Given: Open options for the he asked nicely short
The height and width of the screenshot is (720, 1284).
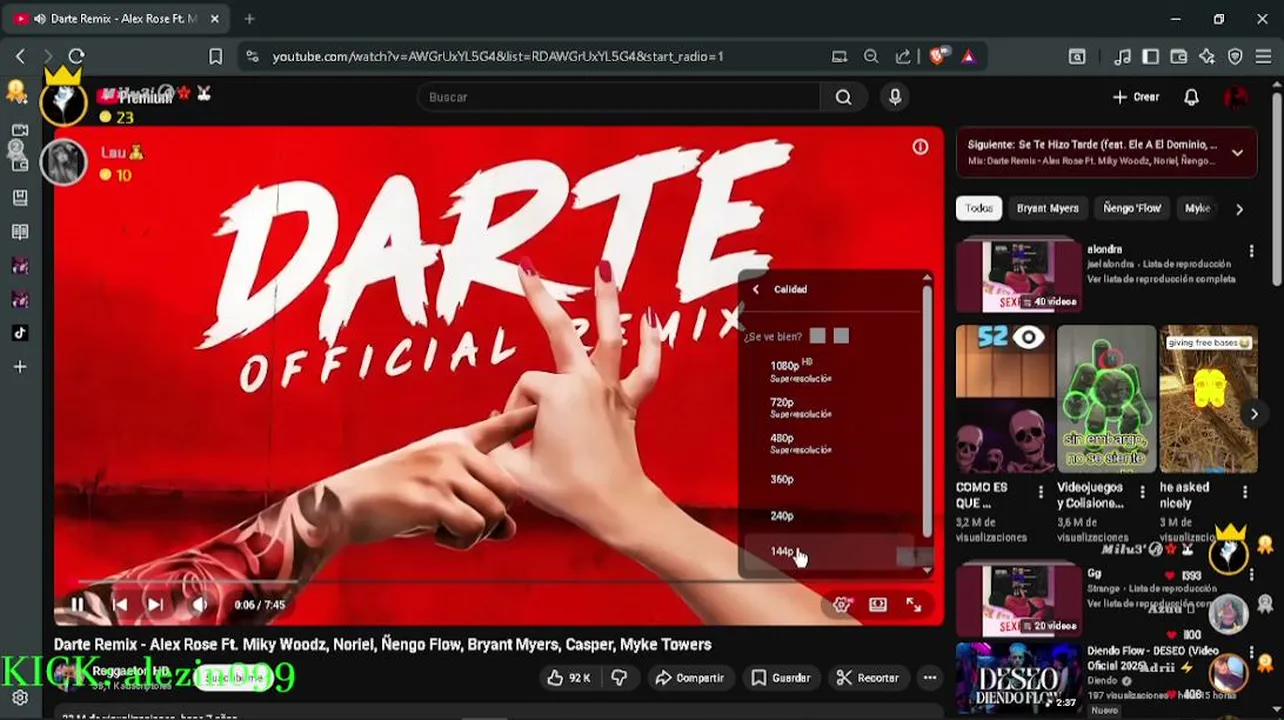Looking at the screenshot, I should [1245, 492].
